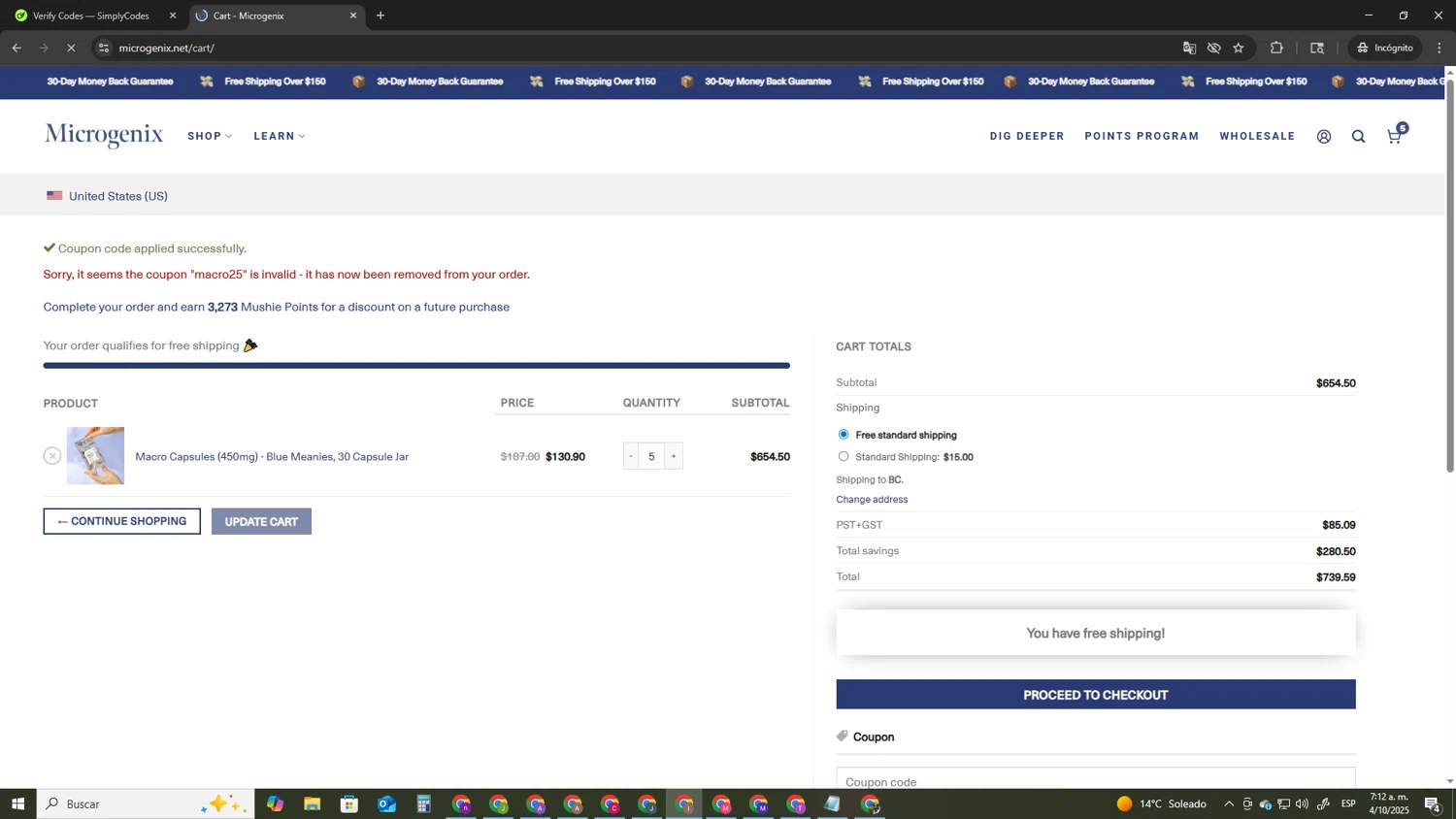Open Calculator from the taskbar

[424, 804]
